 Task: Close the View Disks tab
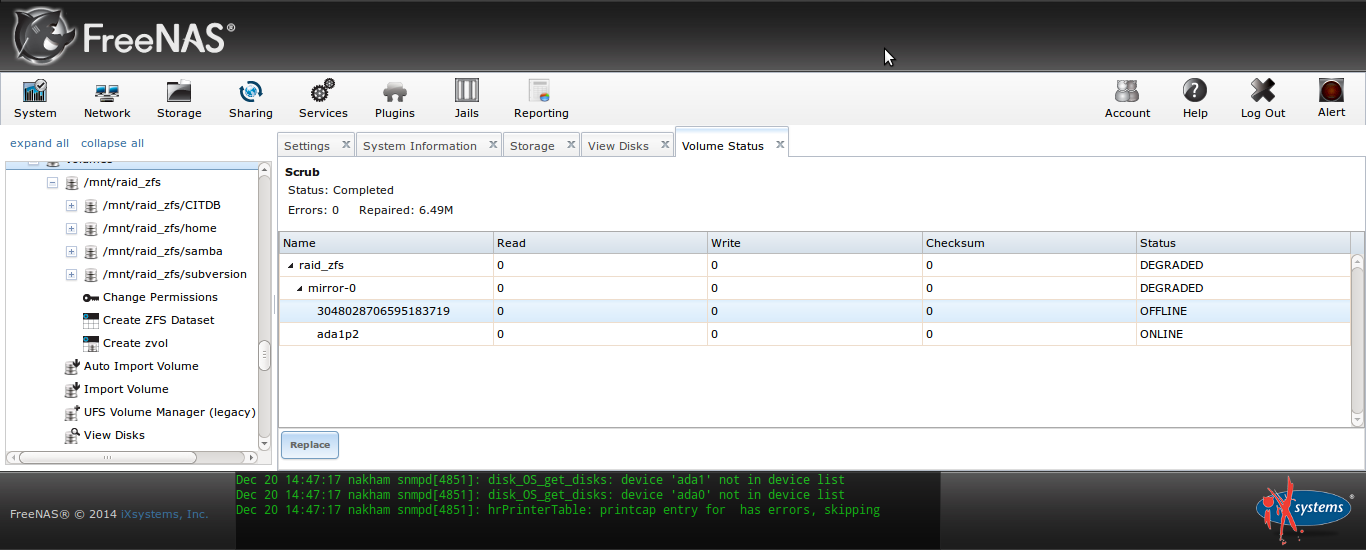[x=664, y=145]
